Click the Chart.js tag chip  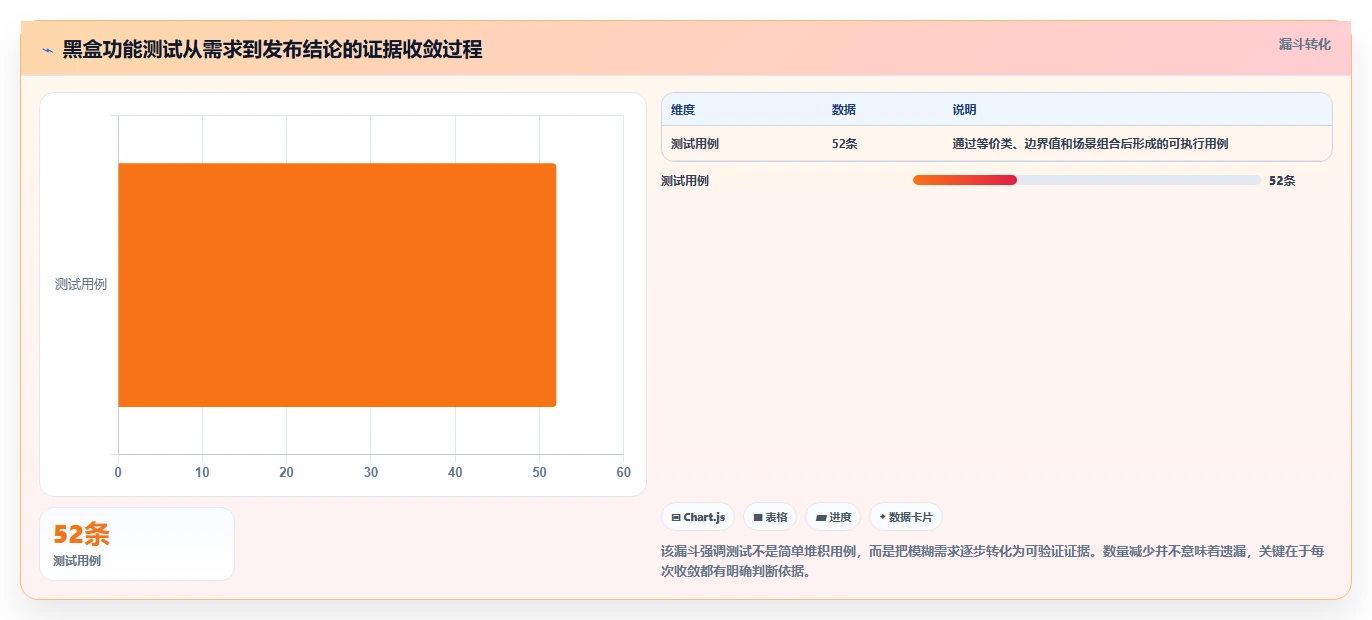[x=698, y=517]
